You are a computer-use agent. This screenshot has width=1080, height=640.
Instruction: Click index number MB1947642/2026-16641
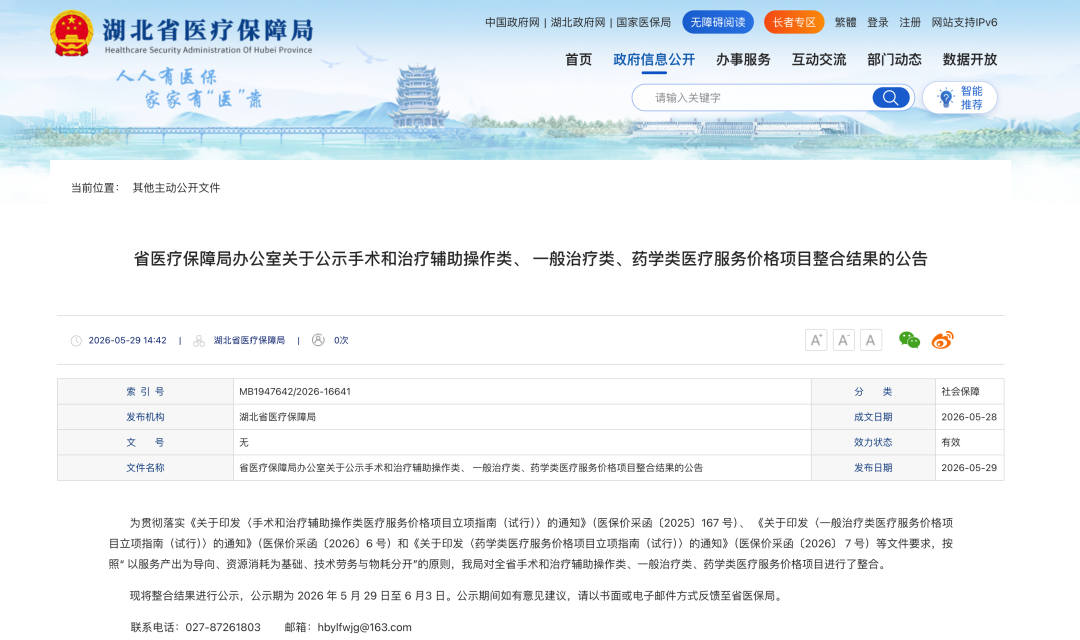(295, 391)
